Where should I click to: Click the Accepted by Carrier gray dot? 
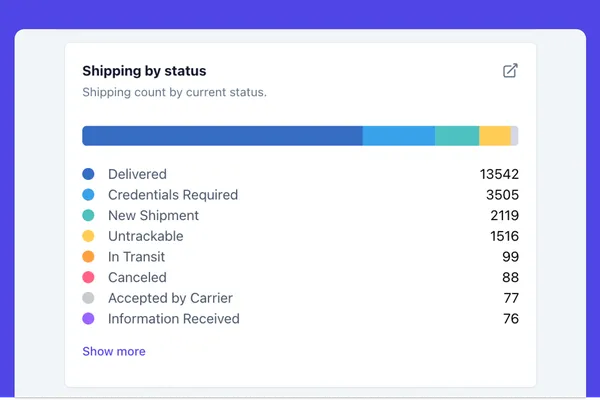coord(88,298)
